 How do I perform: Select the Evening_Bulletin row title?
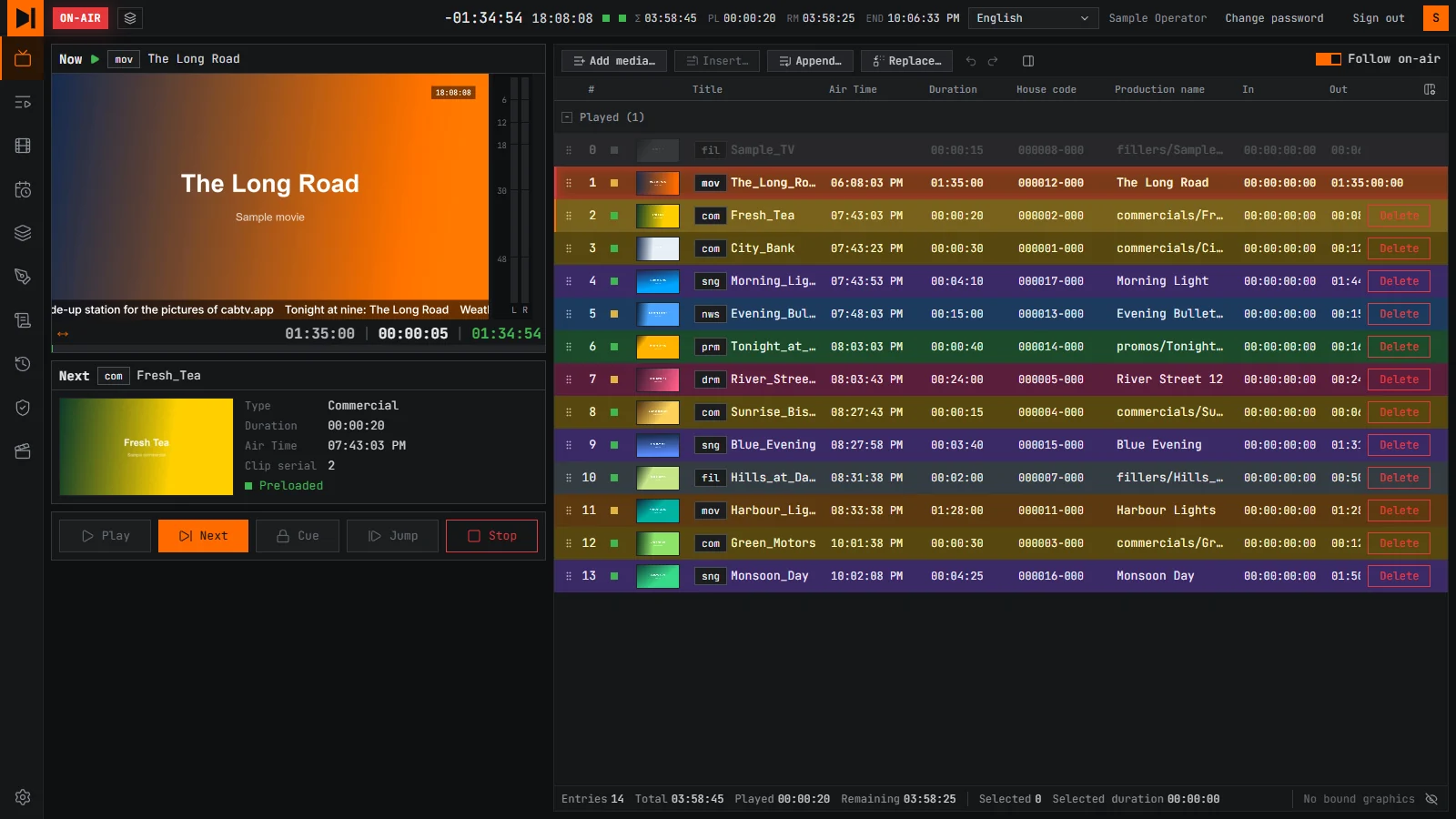[773, 314]
